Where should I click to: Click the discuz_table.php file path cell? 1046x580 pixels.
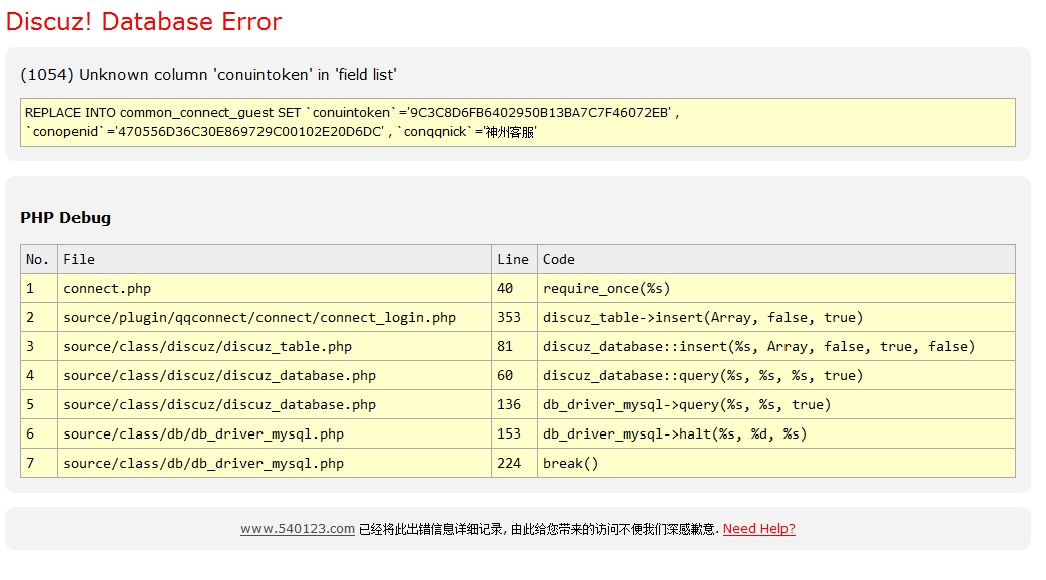tap(207, 346)
